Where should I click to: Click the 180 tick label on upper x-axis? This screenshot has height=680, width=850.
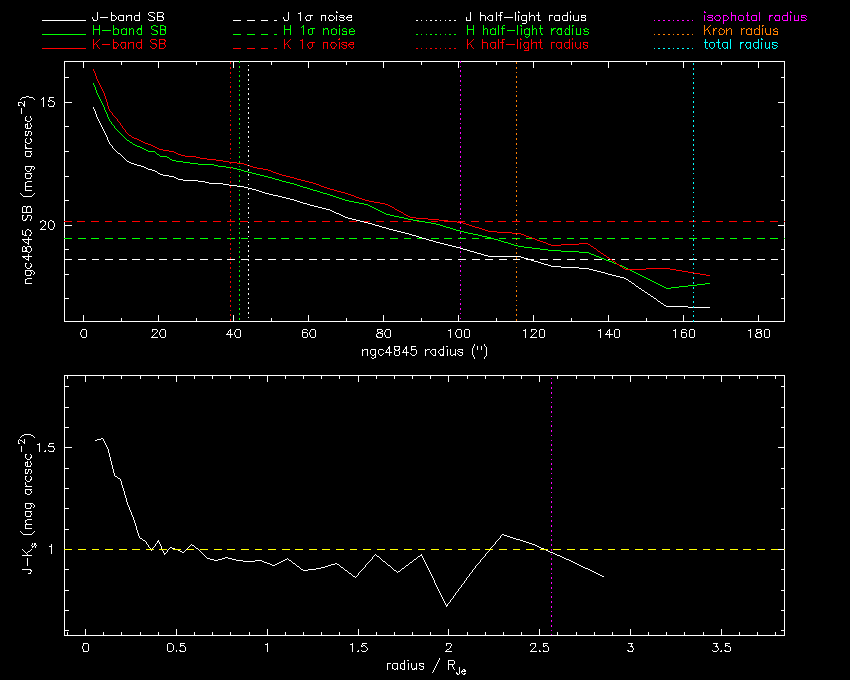pyautogui.click(x=759, y=334)
